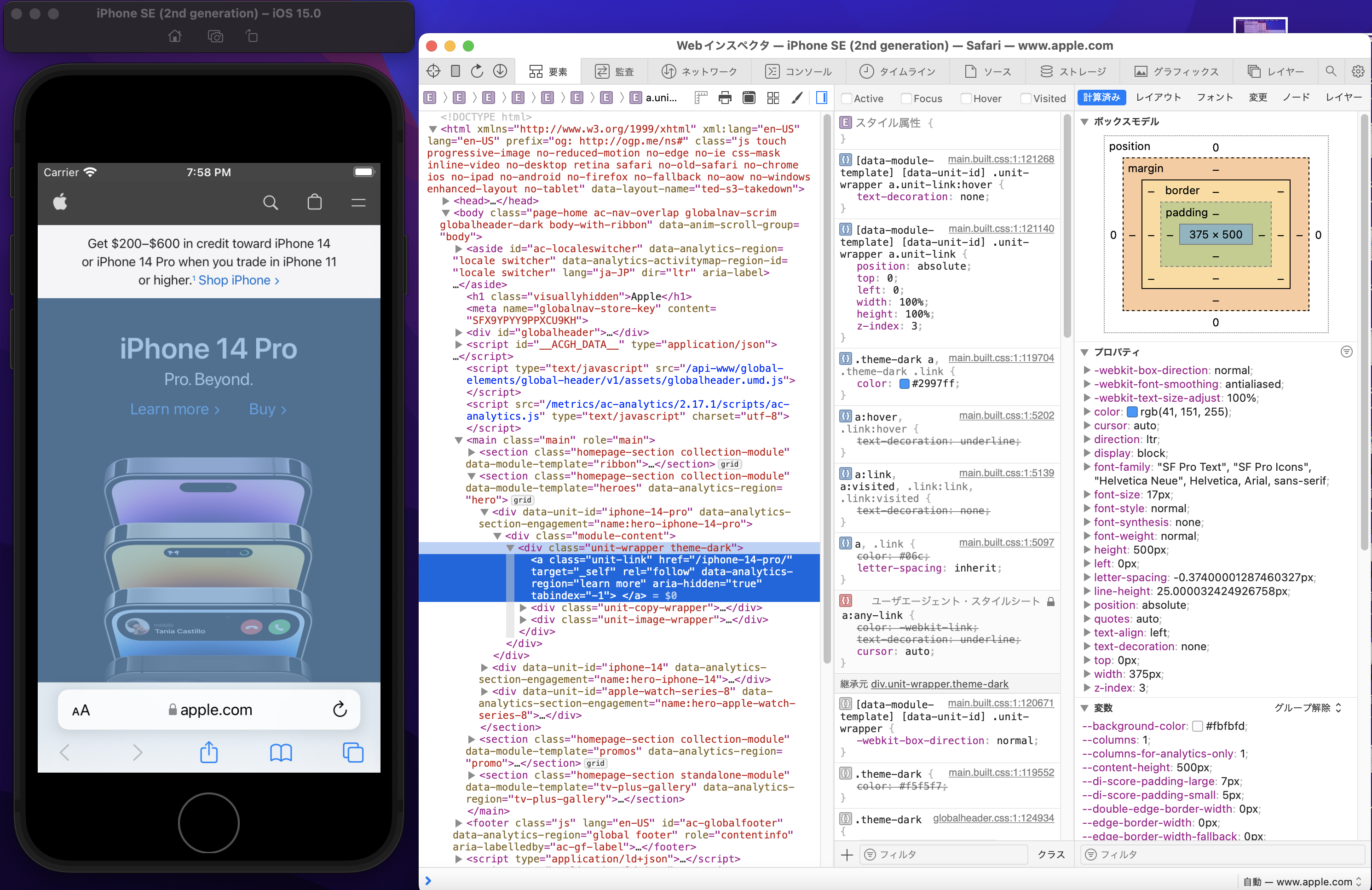Click the download web archive icon
The height and width of the screenshot is (890, 1372).
(500, 71)
